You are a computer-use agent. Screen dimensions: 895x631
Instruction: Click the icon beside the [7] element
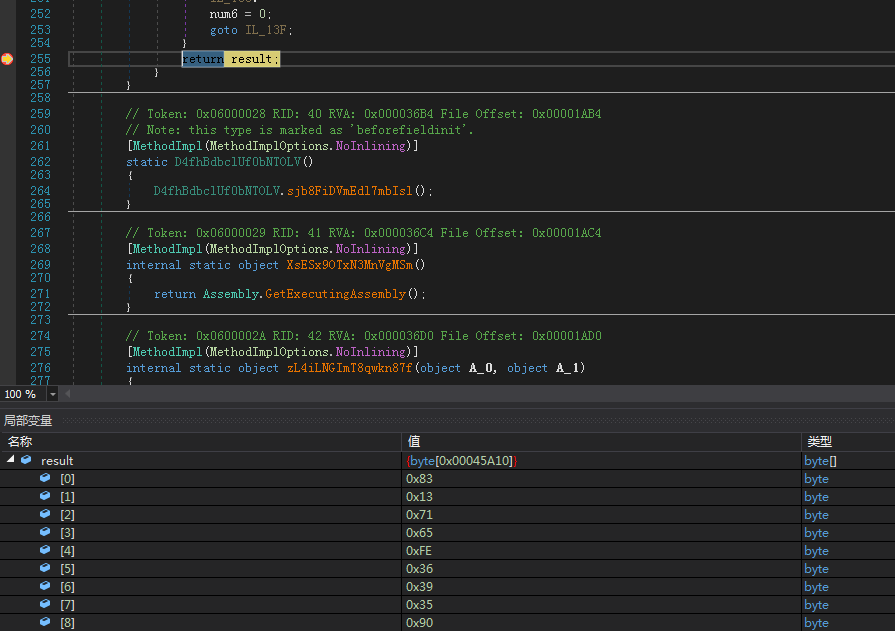pyautogui.click(x=45, y=604)
